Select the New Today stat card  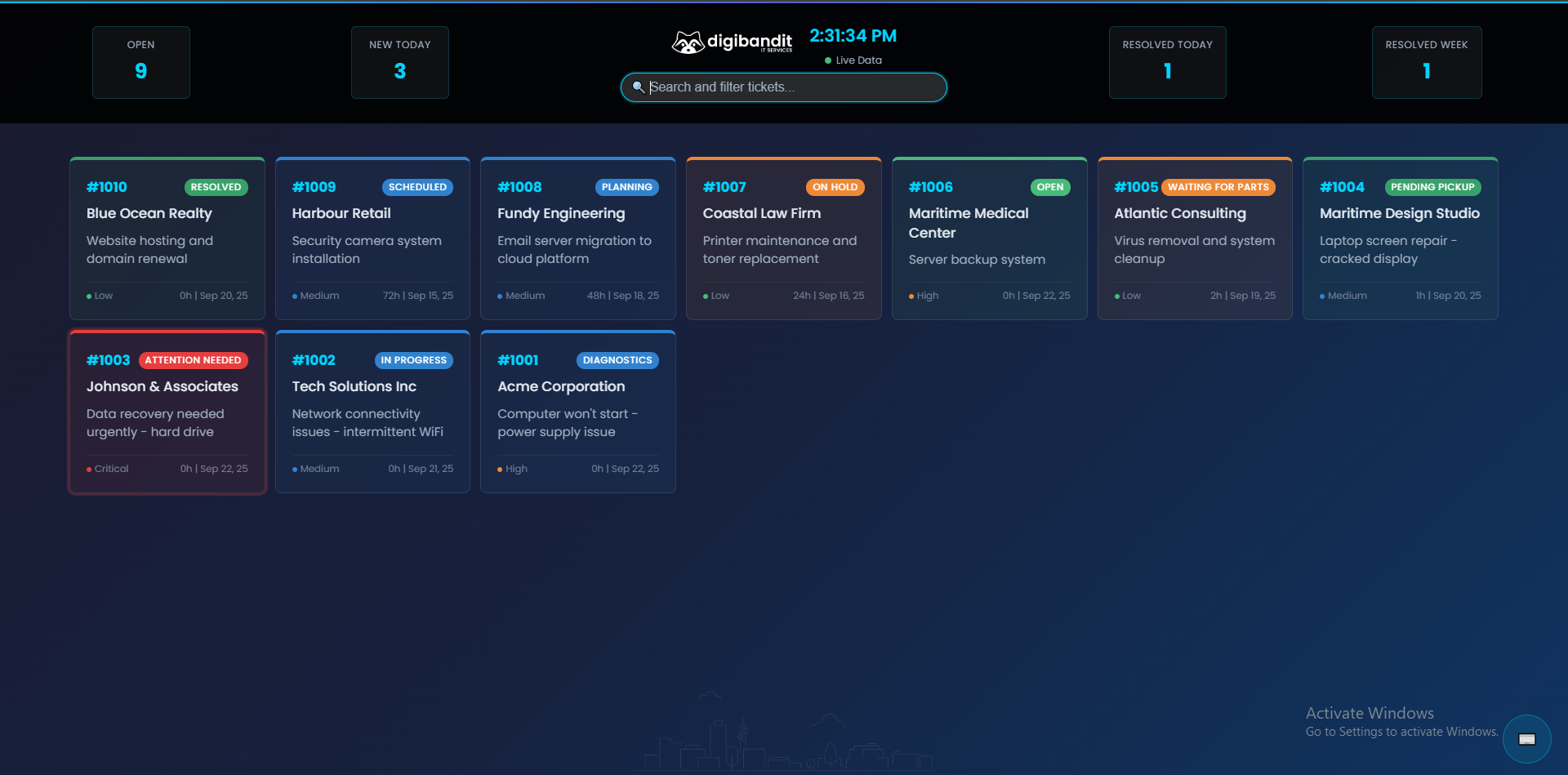(399, 62)
